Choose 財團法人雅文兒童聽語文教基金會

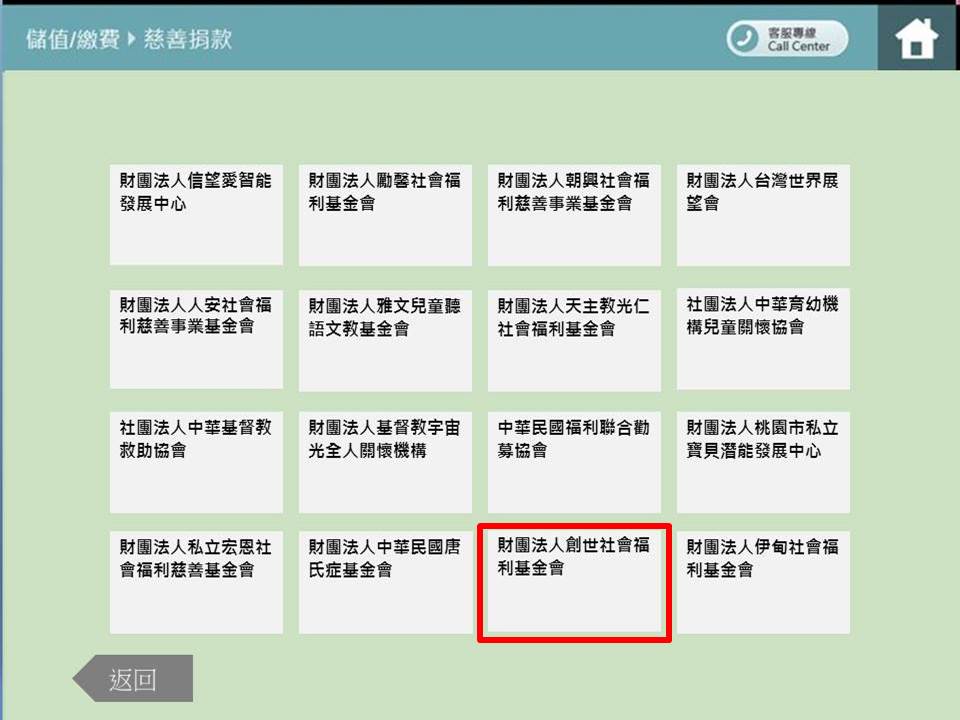coord(385,340)
